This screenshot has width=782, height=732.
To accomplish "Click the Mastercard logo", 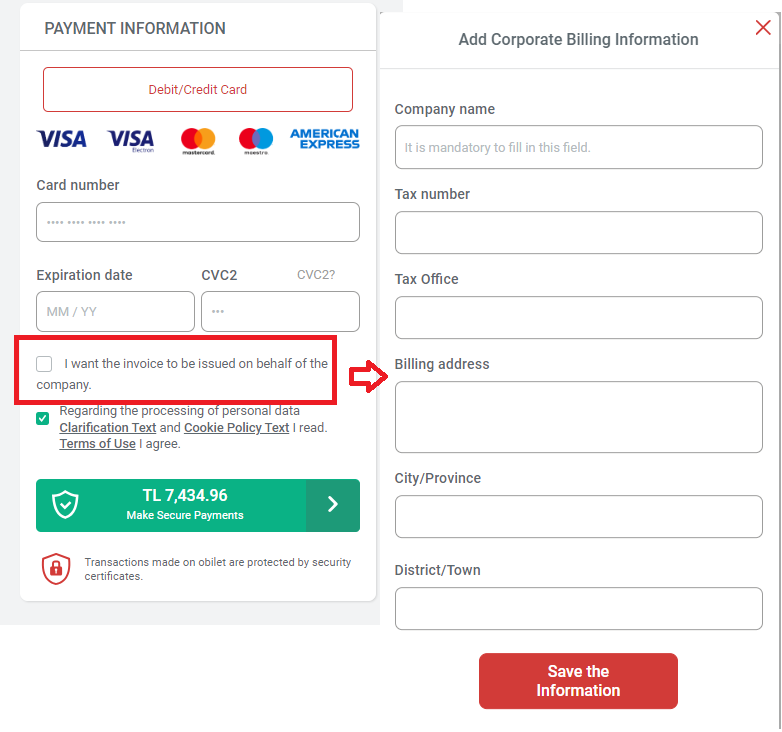I will tap(198, 141).
